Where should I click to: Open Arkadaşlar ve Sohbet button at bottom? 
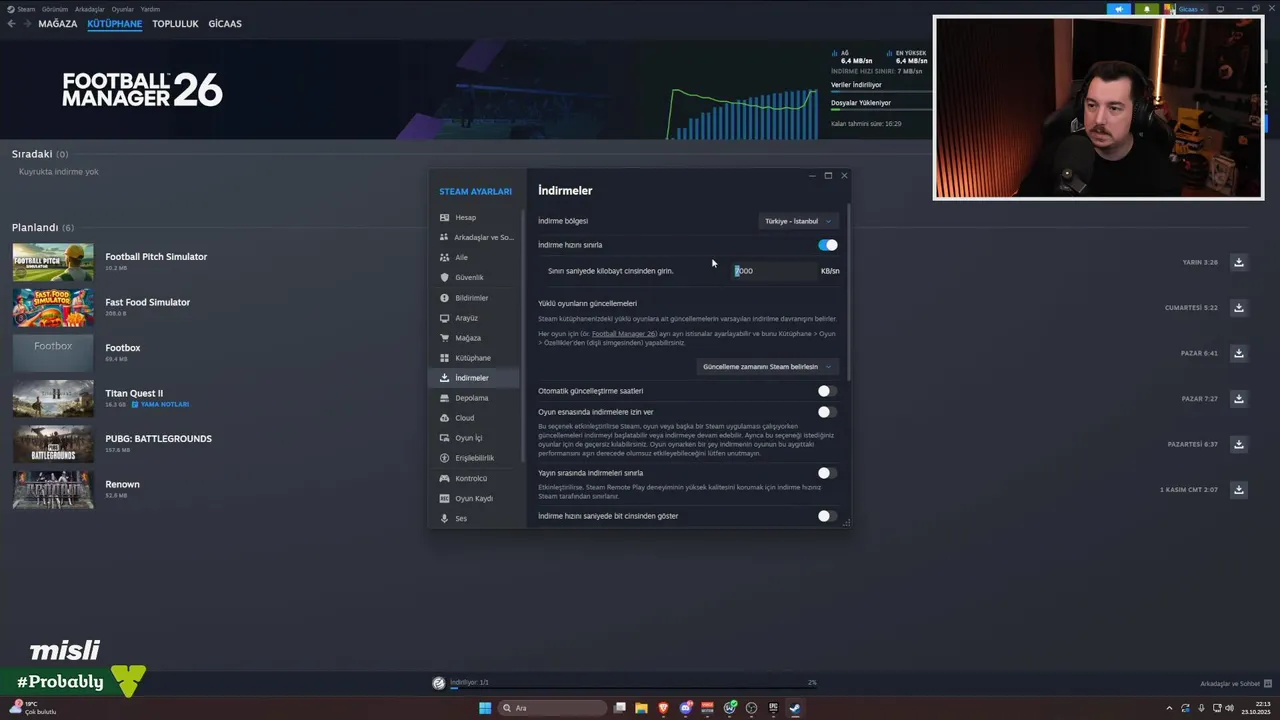[1235, 684]
